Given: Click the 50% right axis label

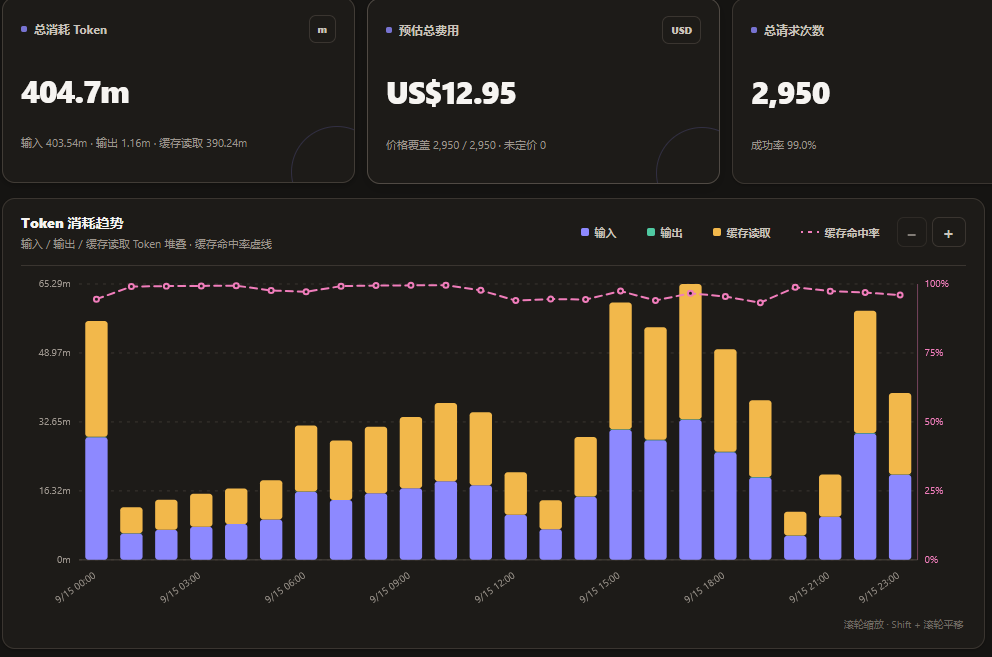Looking at the screenshot, I should [934, 422].
